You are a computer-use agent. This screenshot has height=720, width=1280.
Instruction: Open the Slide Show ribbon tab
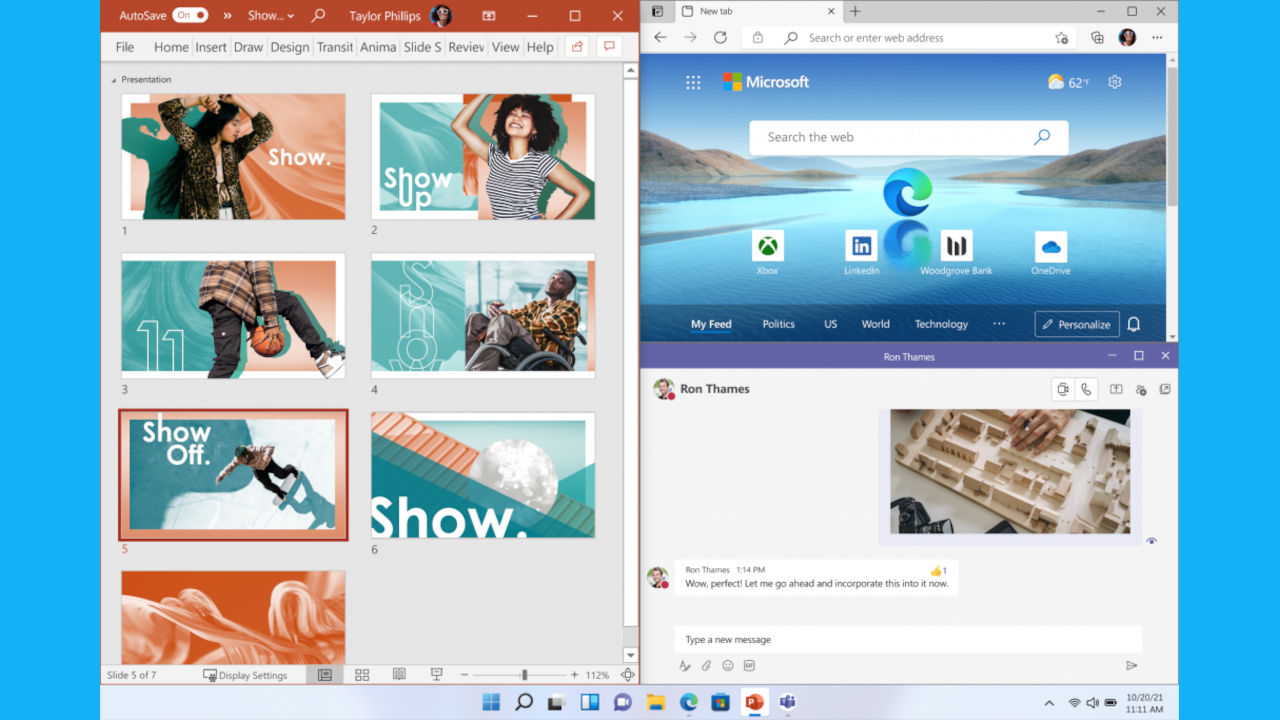[422, 47]
